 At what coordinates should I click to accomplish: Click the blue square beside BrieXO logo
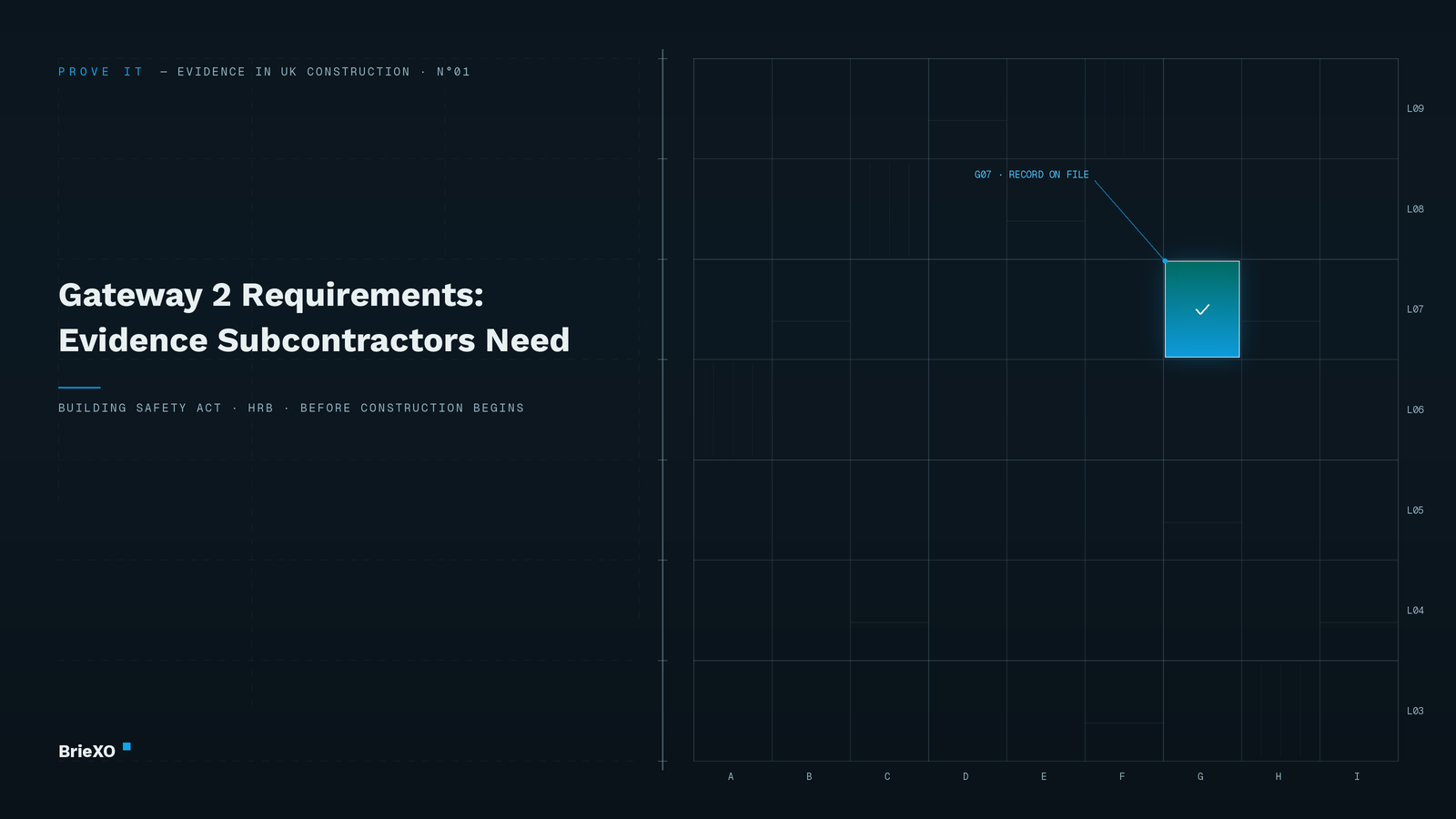(126, 746)
